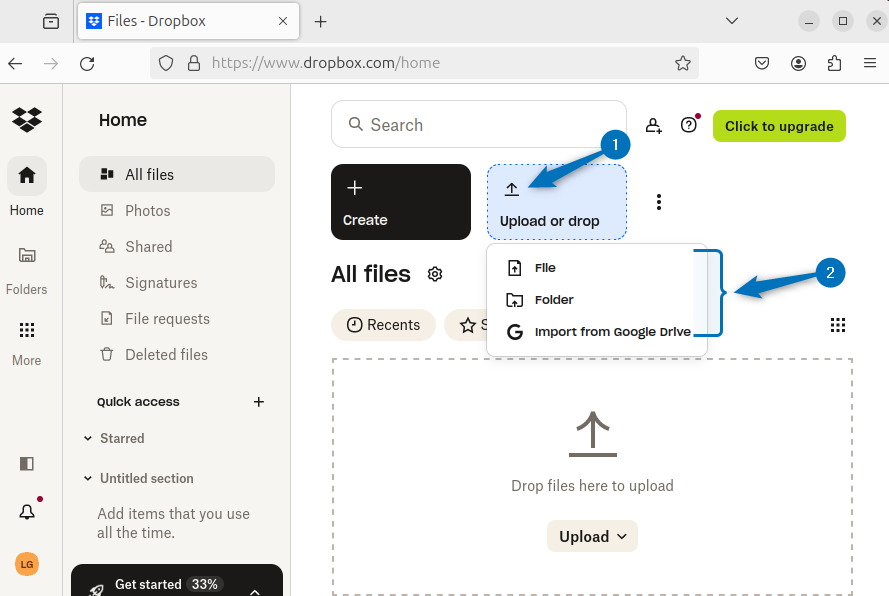
Task: Click the Dropbox logo icon
Action: pyautogui.click(x=27, y=120)
